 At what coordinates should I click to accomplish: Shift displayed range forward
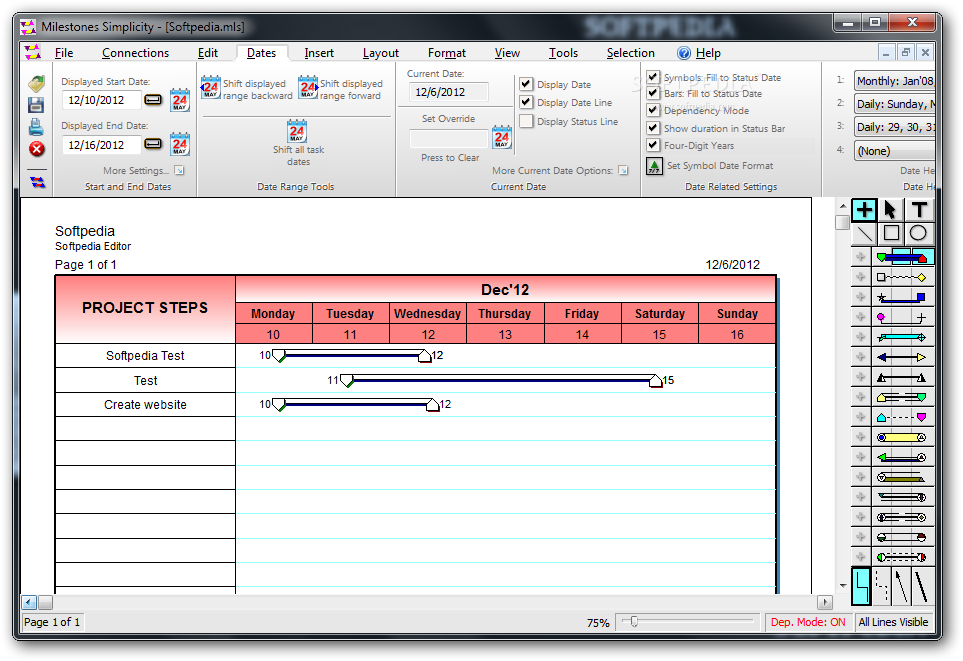point(341,88)
